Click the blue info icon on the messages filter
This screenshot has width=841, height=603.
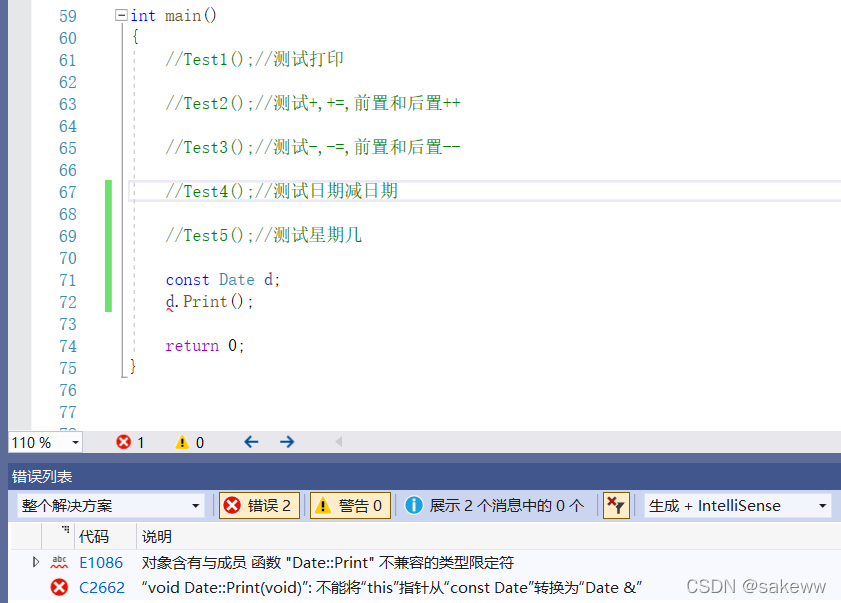pyautogui.click(x=414, y=505)
